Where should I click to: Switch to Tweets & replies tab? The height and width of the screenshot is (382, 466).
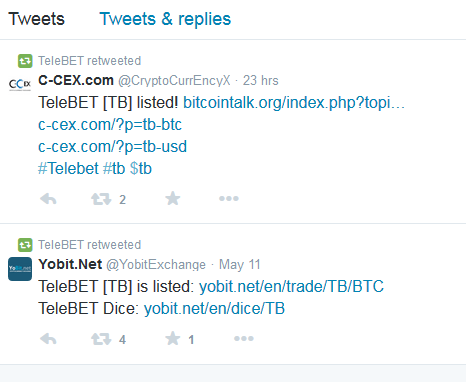coord(165,19)
